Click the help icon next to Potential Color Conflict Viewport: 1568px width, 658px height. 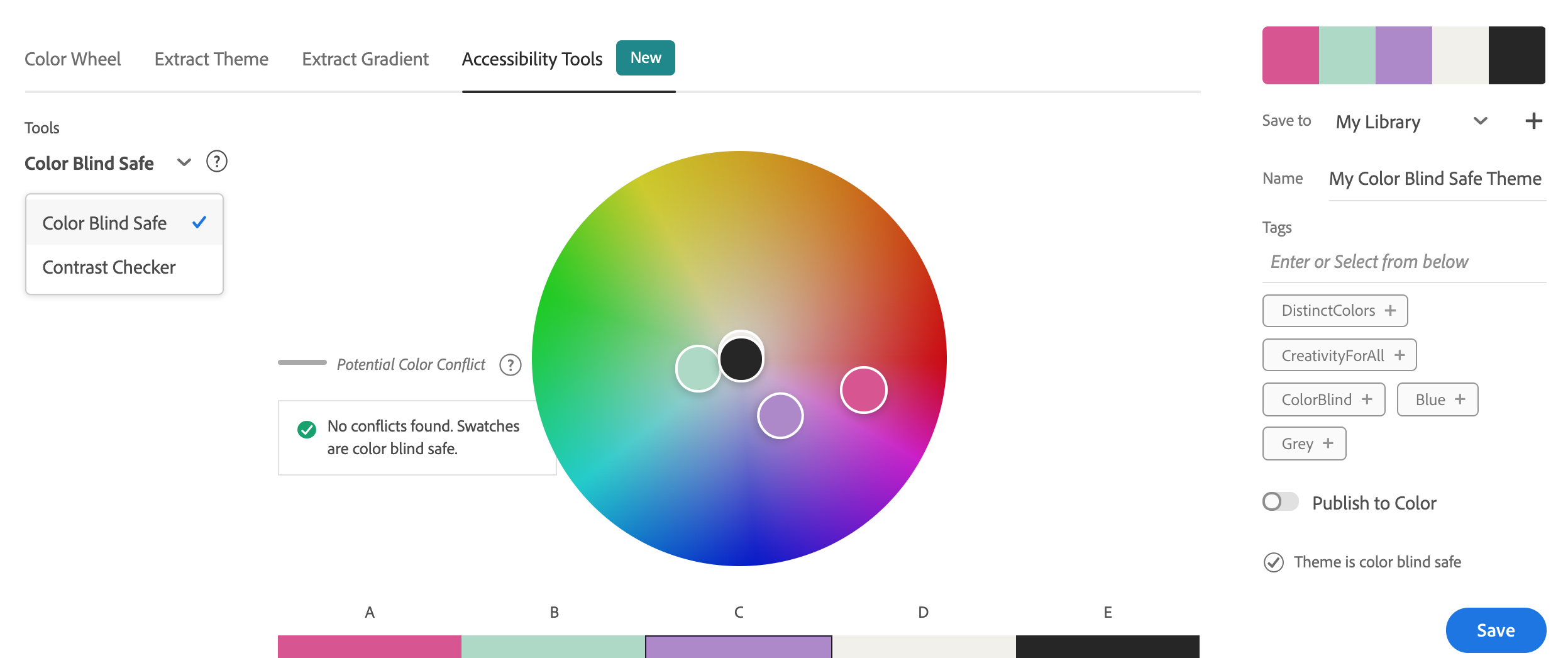(510, 365)
